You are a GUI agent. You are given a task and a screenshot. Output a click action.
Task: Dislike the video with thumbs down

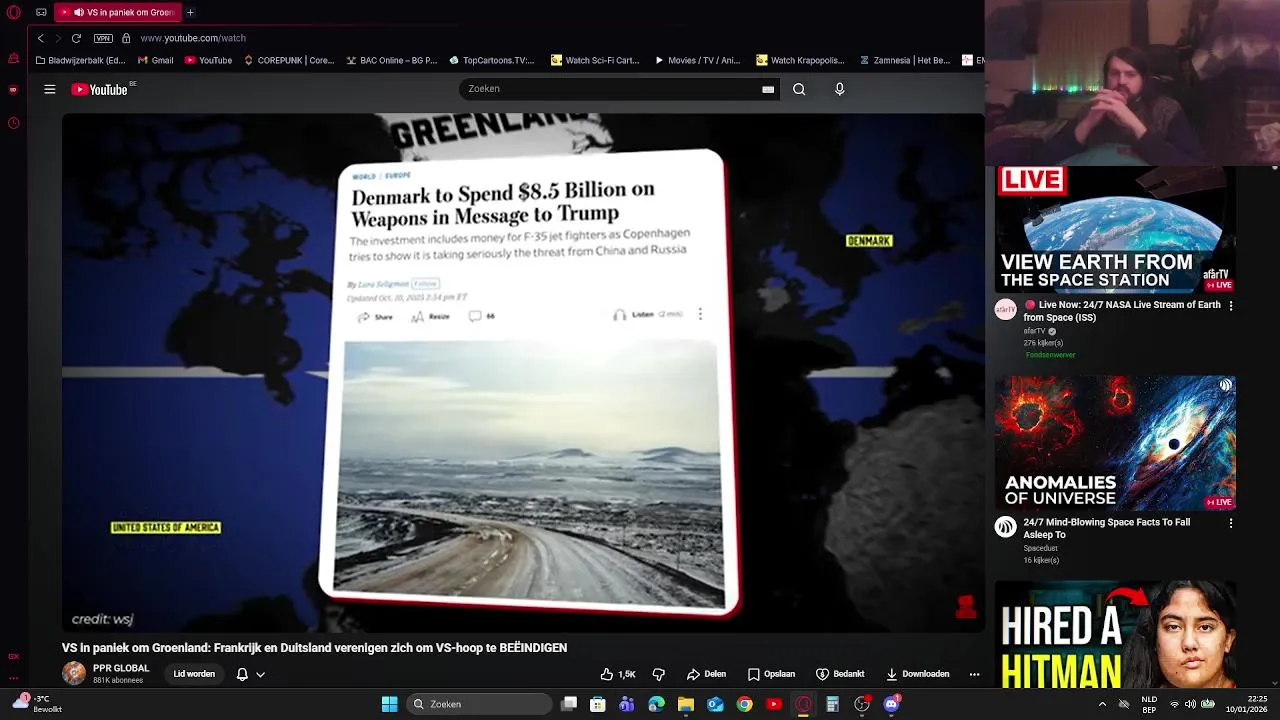click(x=658, y=674)
